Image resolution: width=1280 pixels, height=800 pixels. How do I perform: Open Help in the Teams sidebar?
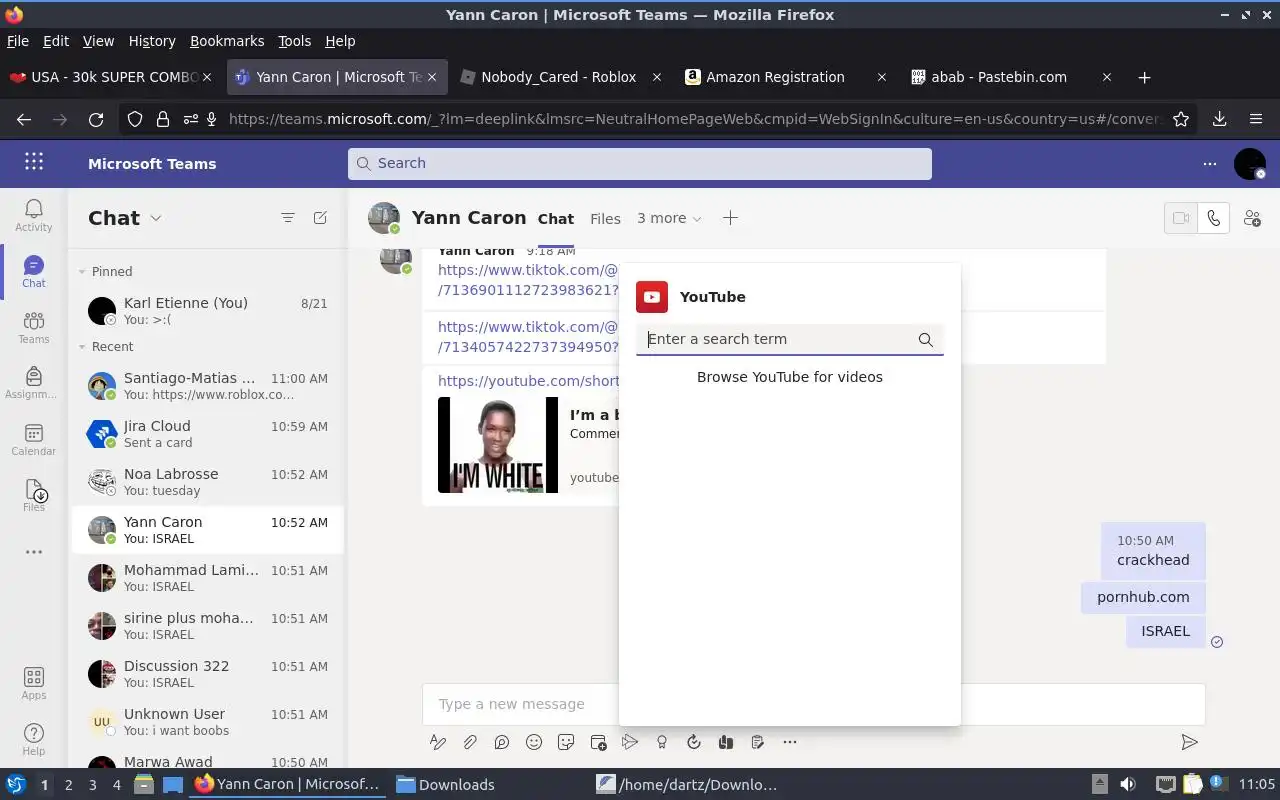click(x=33, y=739)
